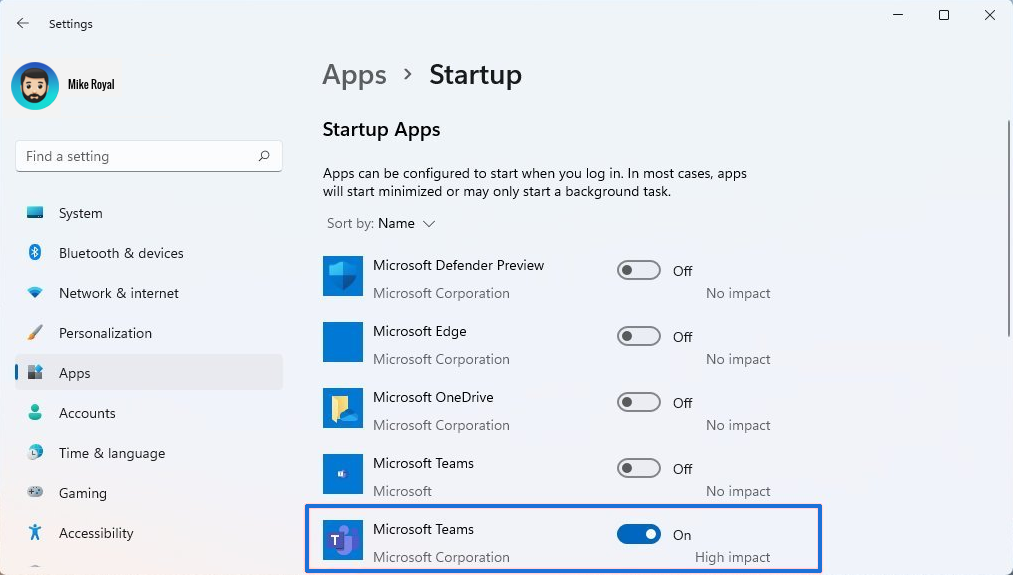Click the Bluetooth icon in the sidebar

point(35,253)
